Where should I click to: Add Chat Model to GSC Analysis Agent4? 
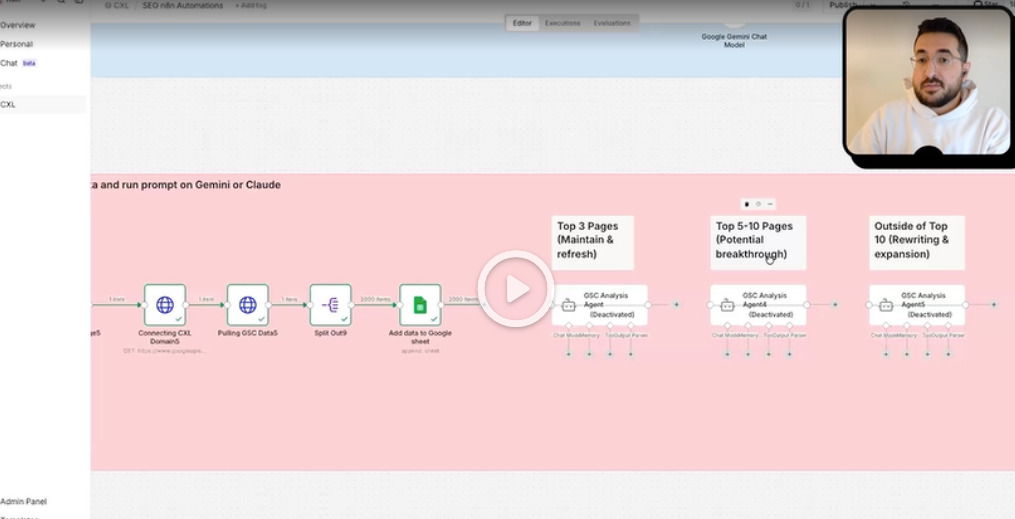point(727,354)
